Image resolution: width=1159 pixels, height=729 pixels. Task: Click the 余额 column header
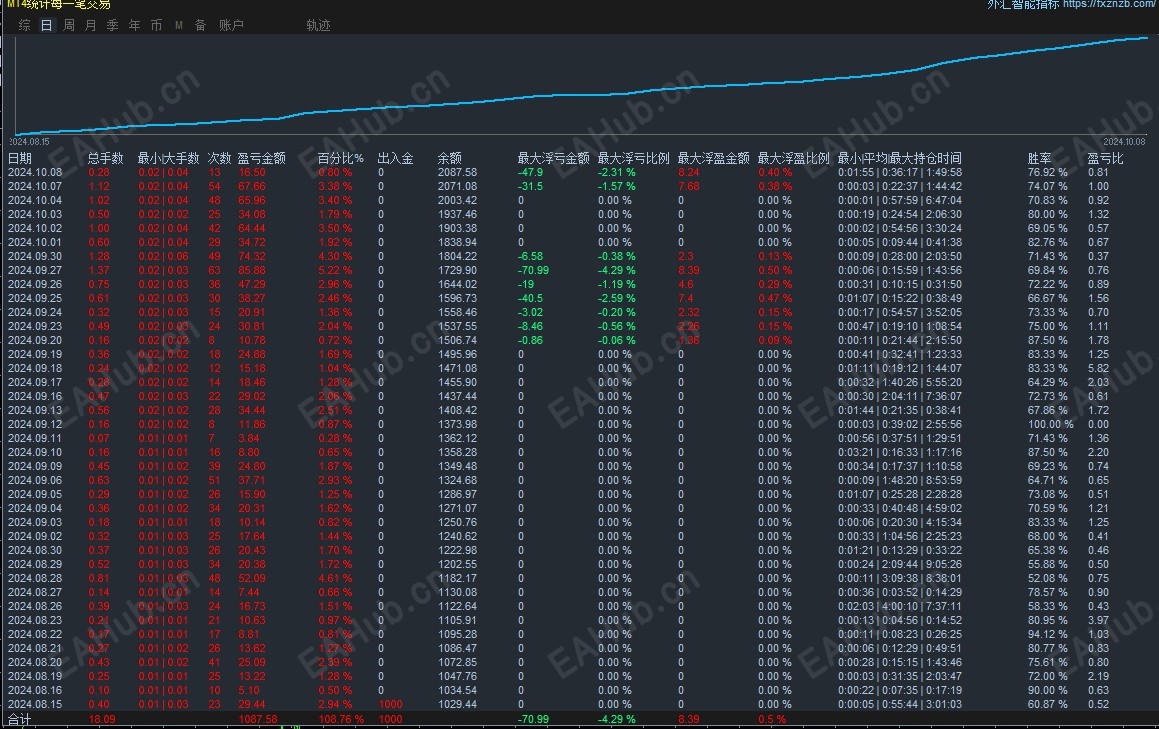[450, 158]
